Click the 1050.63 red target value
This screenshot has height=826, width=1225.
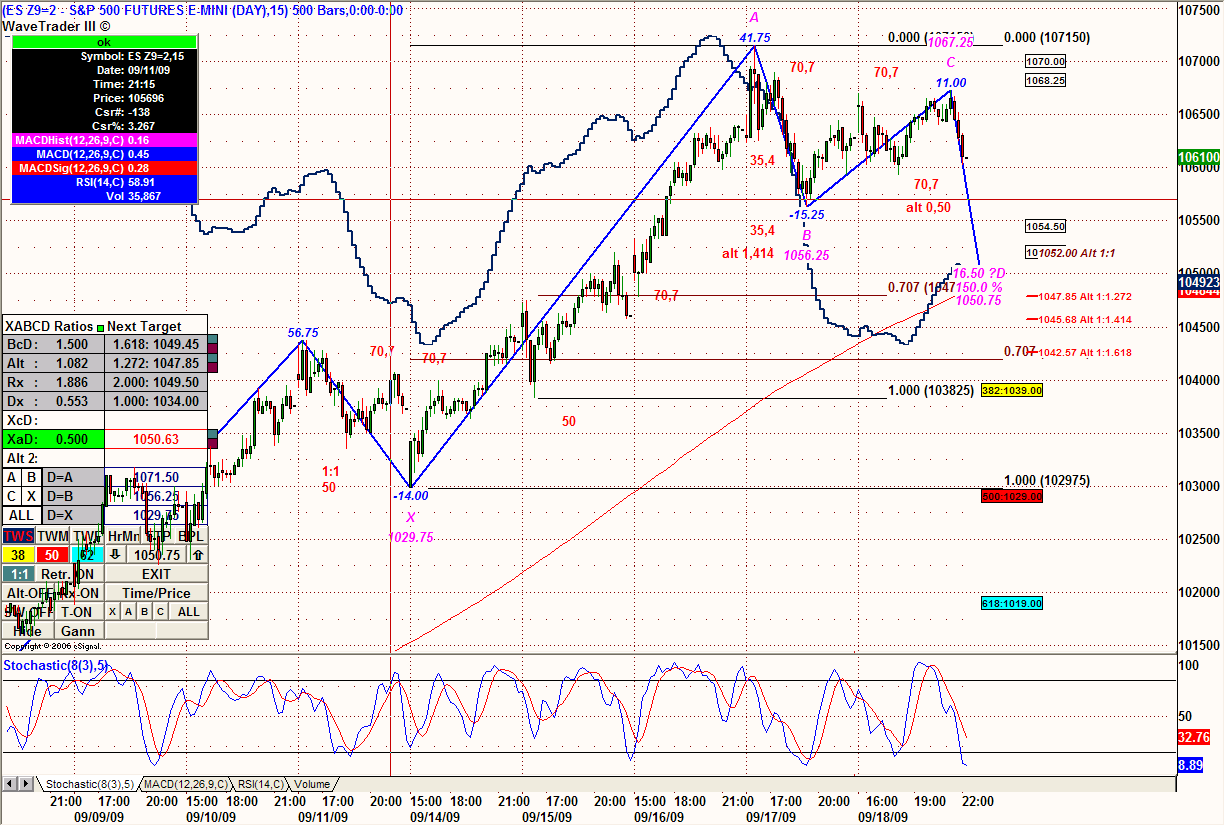point(155,439)
